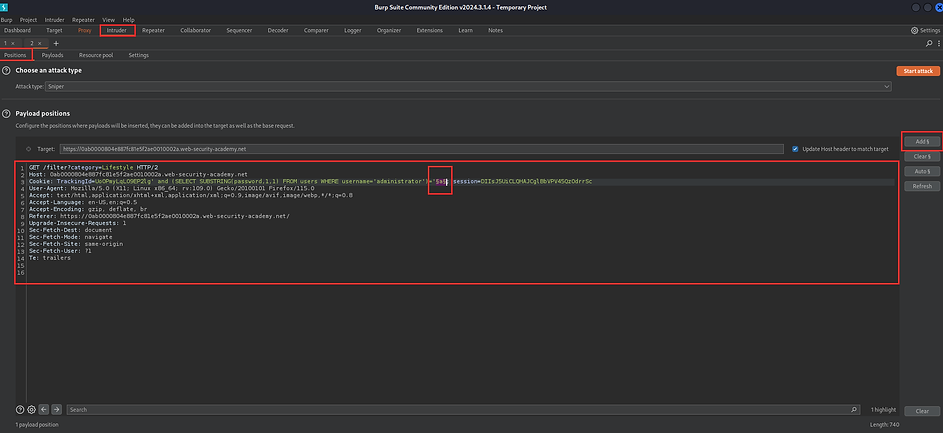943x433 pixels.
Task: Click the magnifier icon inside the search bar
Action: coord(854,410)
